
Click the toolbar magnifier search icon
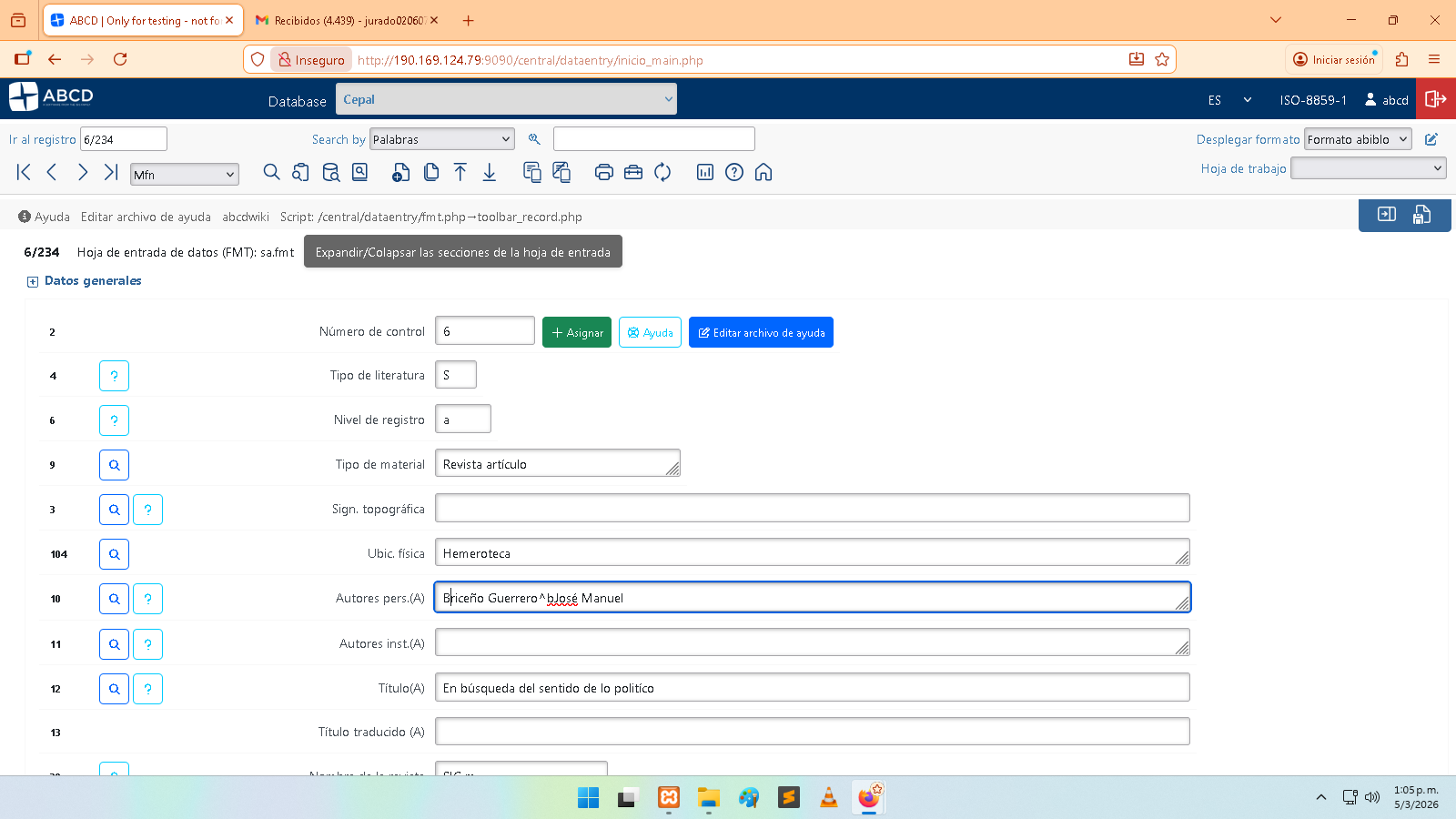point(271,172)
